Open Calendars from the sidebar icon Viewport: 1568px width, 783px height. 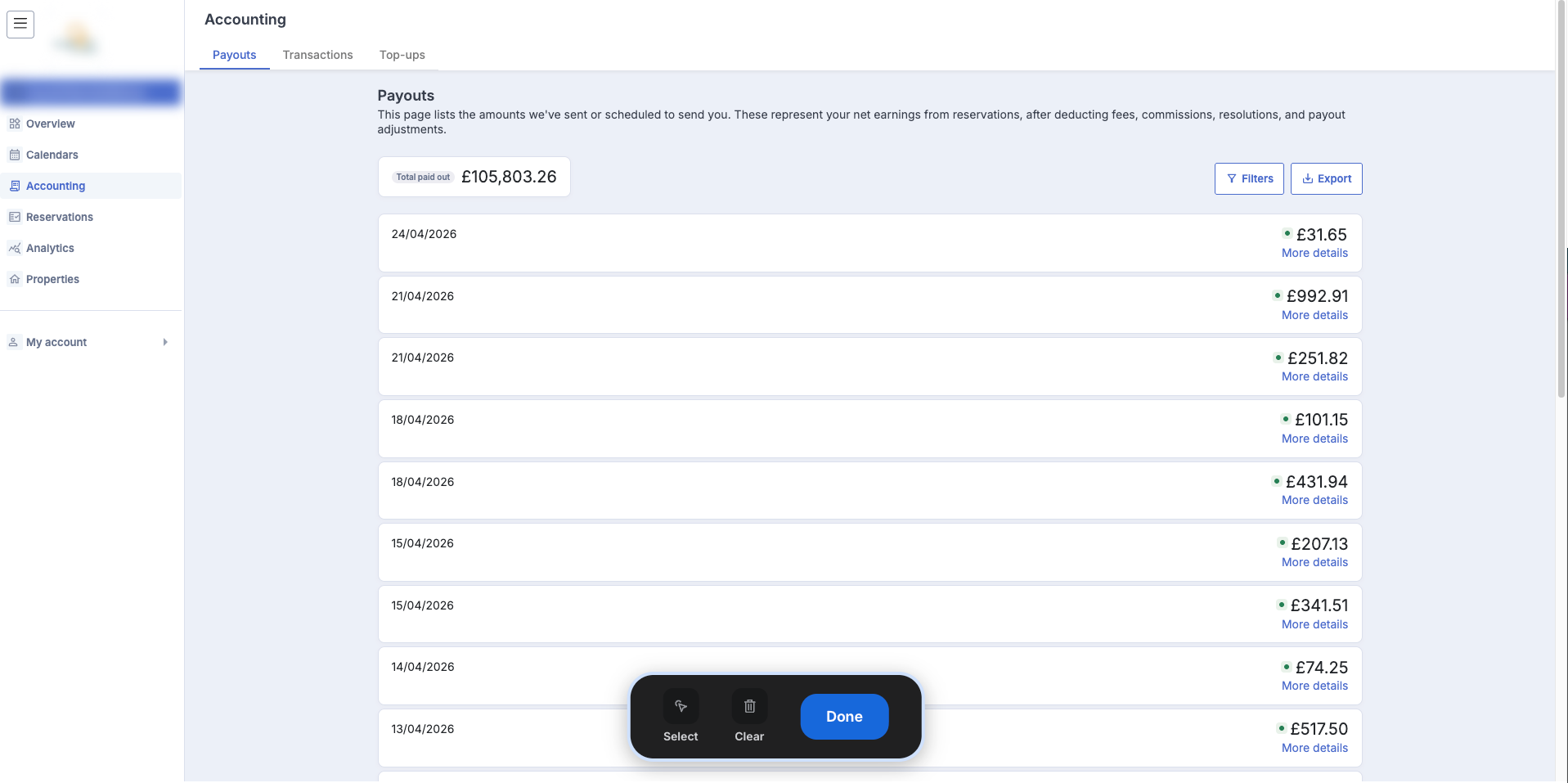click(x=14, y=155)
